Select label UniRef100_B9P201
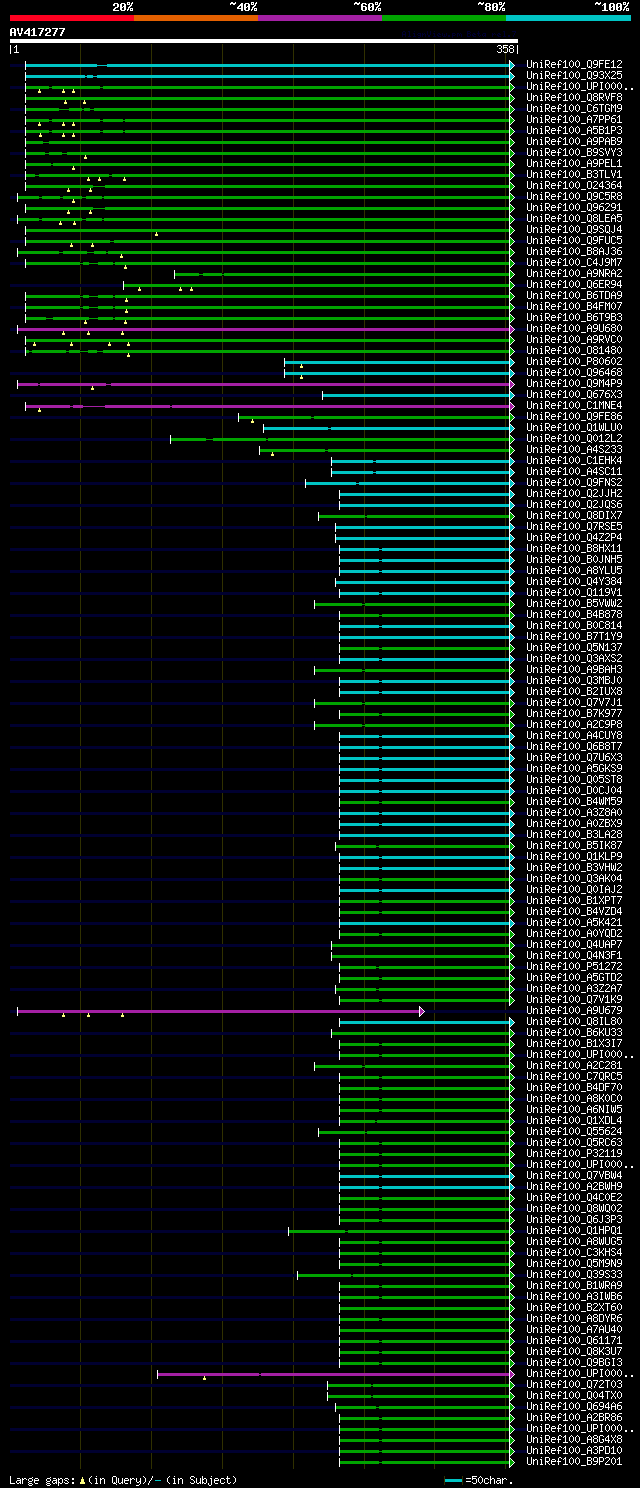This screenshot has height=1488, width=640. coord(574,1461)
